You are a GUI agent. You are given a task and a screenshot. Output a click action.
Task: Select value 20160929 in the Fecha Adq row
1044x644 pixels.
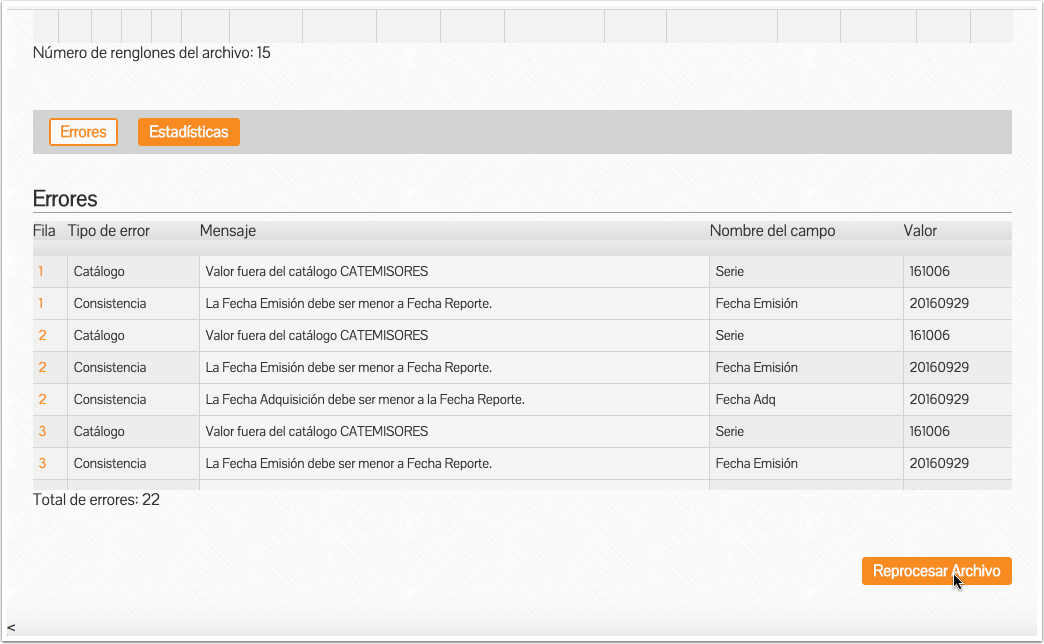[x=939, y=399]
